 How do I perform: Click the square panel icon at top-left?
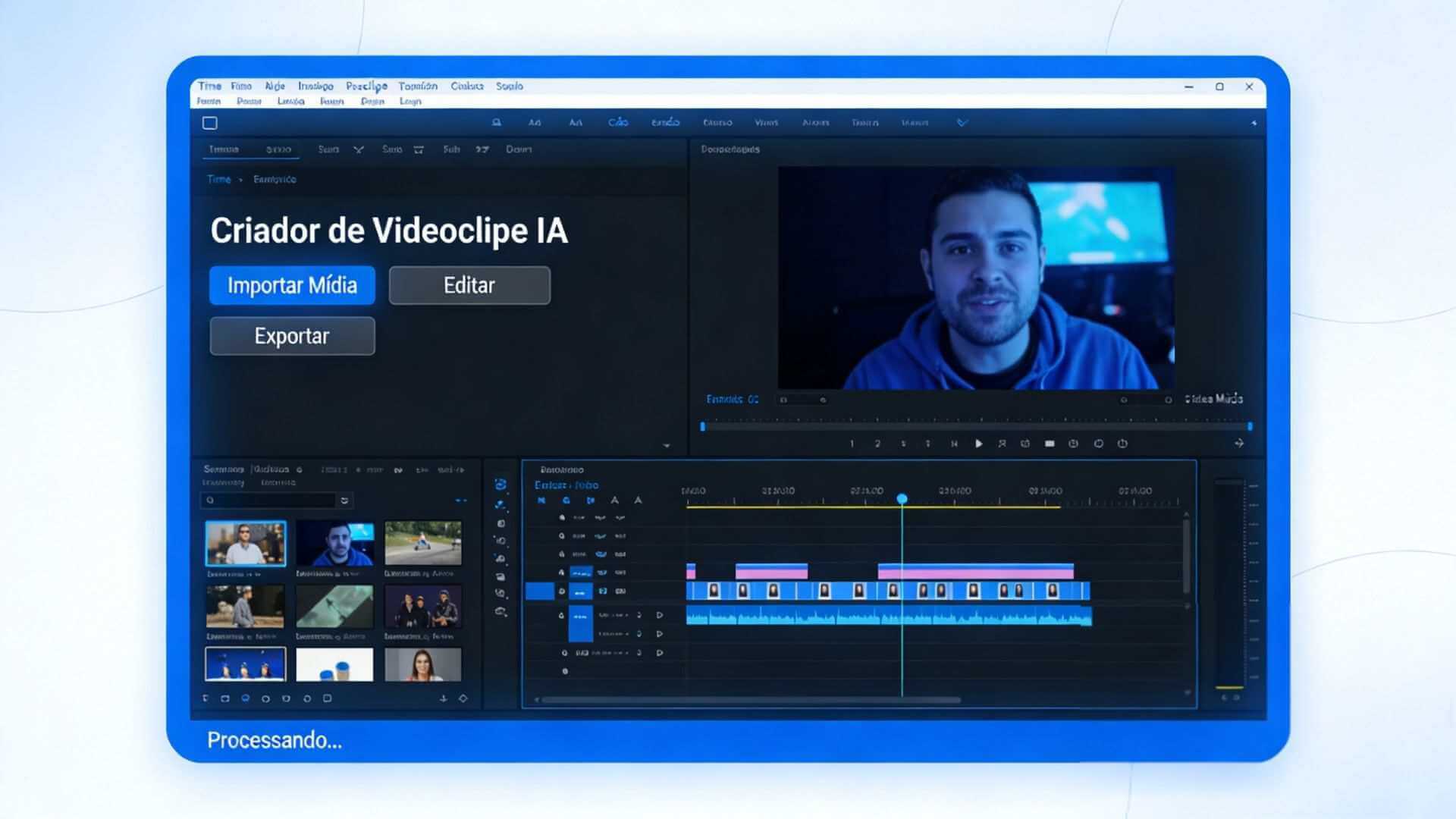click(210, 123)
